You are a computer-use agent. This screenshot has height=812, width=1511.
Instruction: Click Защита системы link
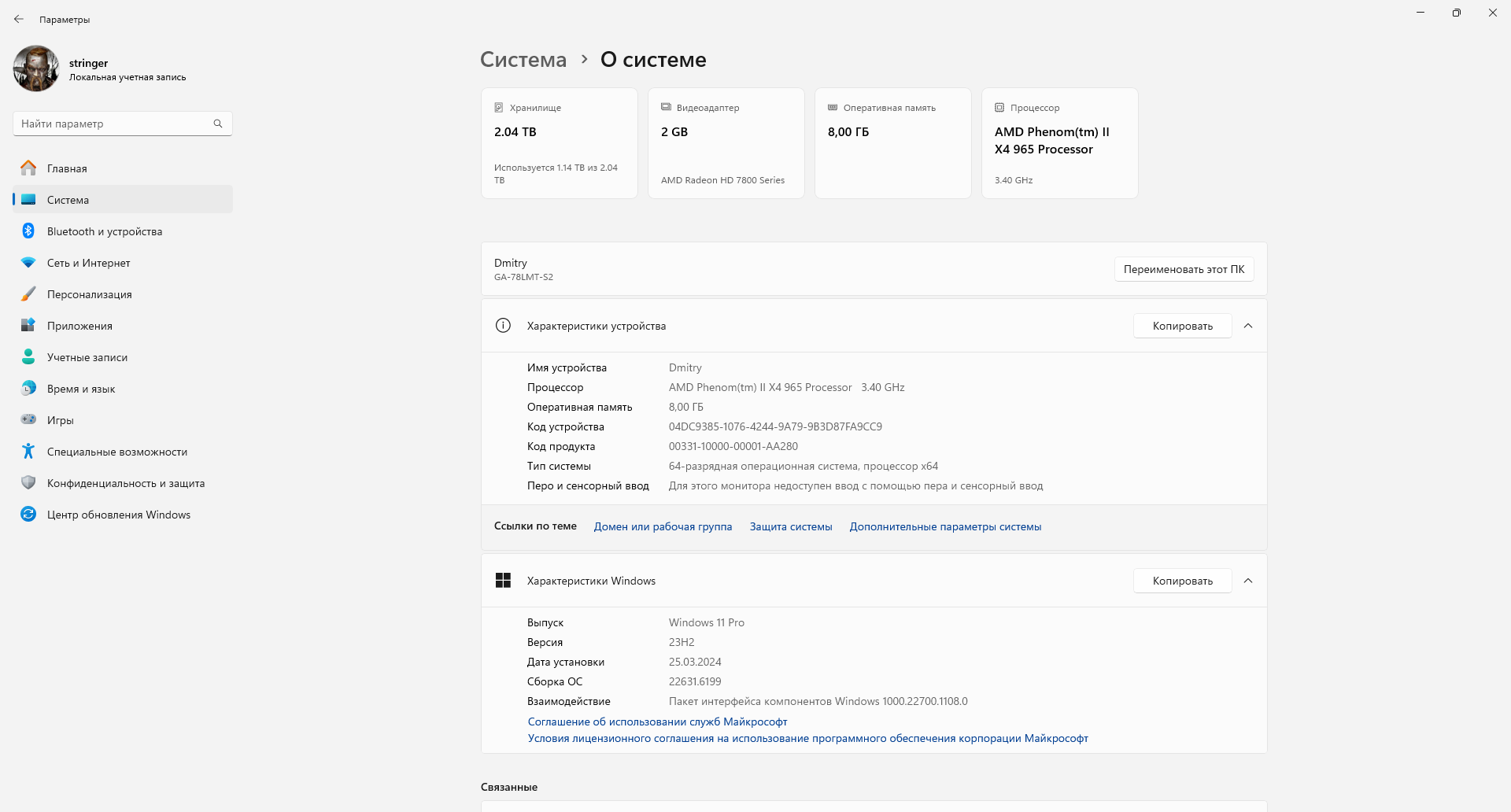coord(790,526)
